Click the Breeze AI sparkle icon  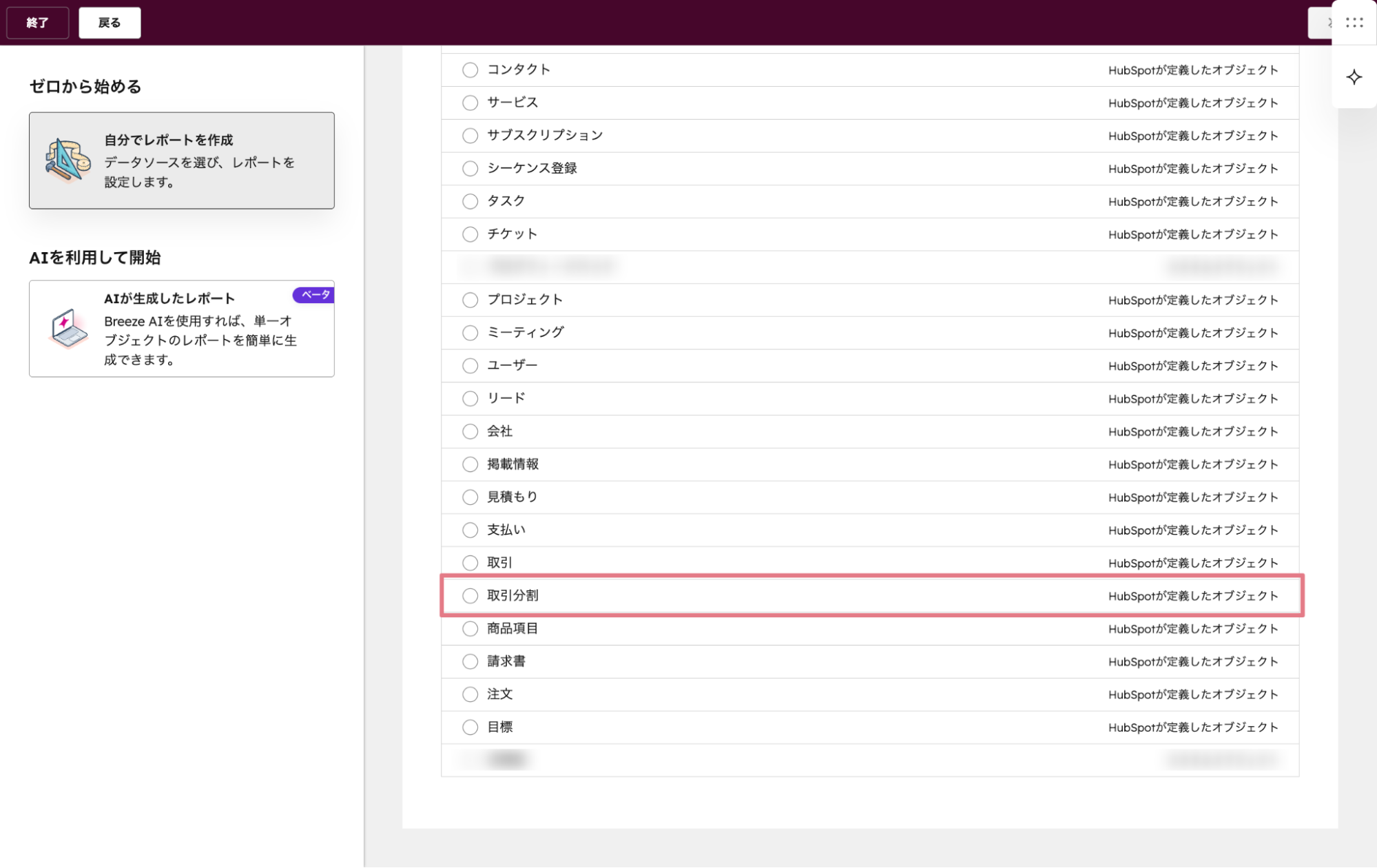1354,77
